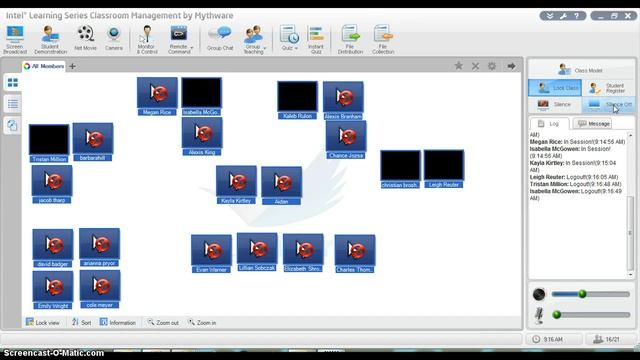Open the help question mark icon
The width and height of the screenshot is (640, 360).
pos(576,16)
